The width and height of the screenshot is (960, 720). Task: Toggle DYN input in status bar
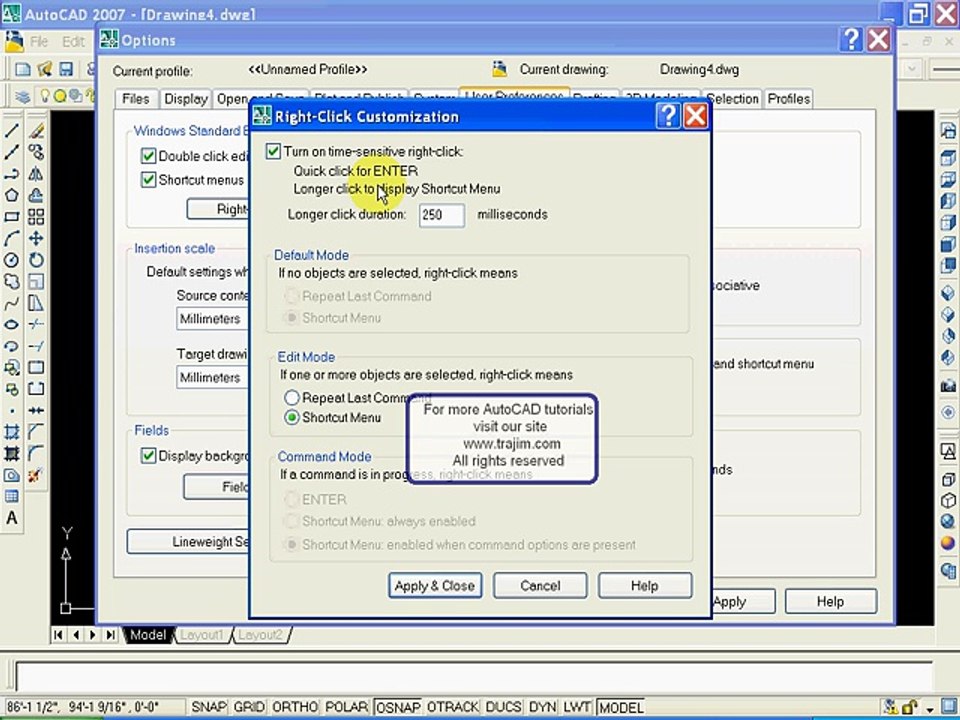pyautogui.click(x=542, y=707)
